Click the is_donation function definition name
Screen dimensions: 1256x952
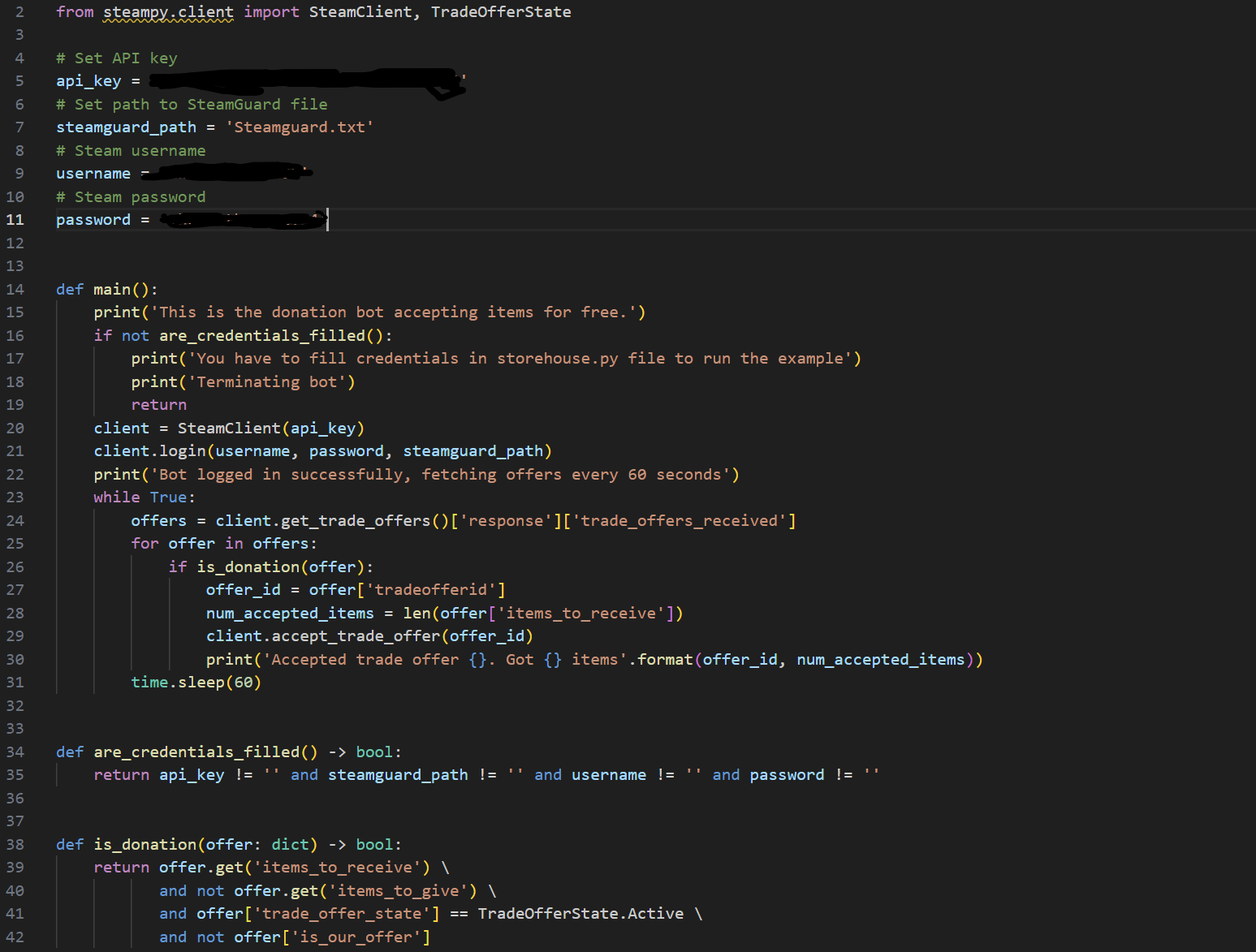click(x=145, y=844)
